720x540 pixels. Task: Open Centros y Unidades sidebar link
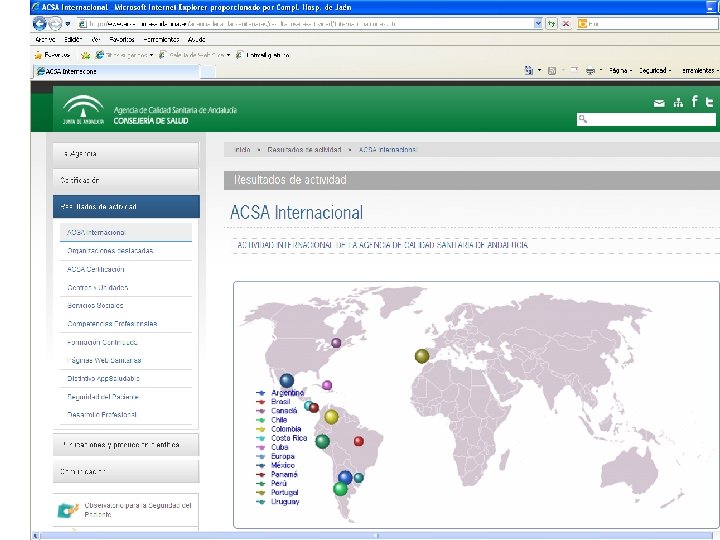coord(98,287)
